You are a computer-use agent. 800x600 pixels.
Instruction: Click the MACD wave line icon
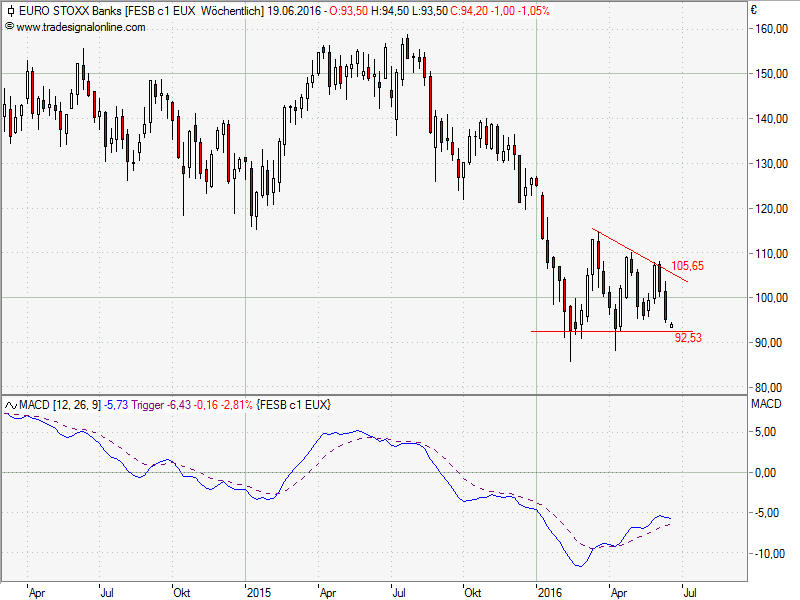(11, 404)
